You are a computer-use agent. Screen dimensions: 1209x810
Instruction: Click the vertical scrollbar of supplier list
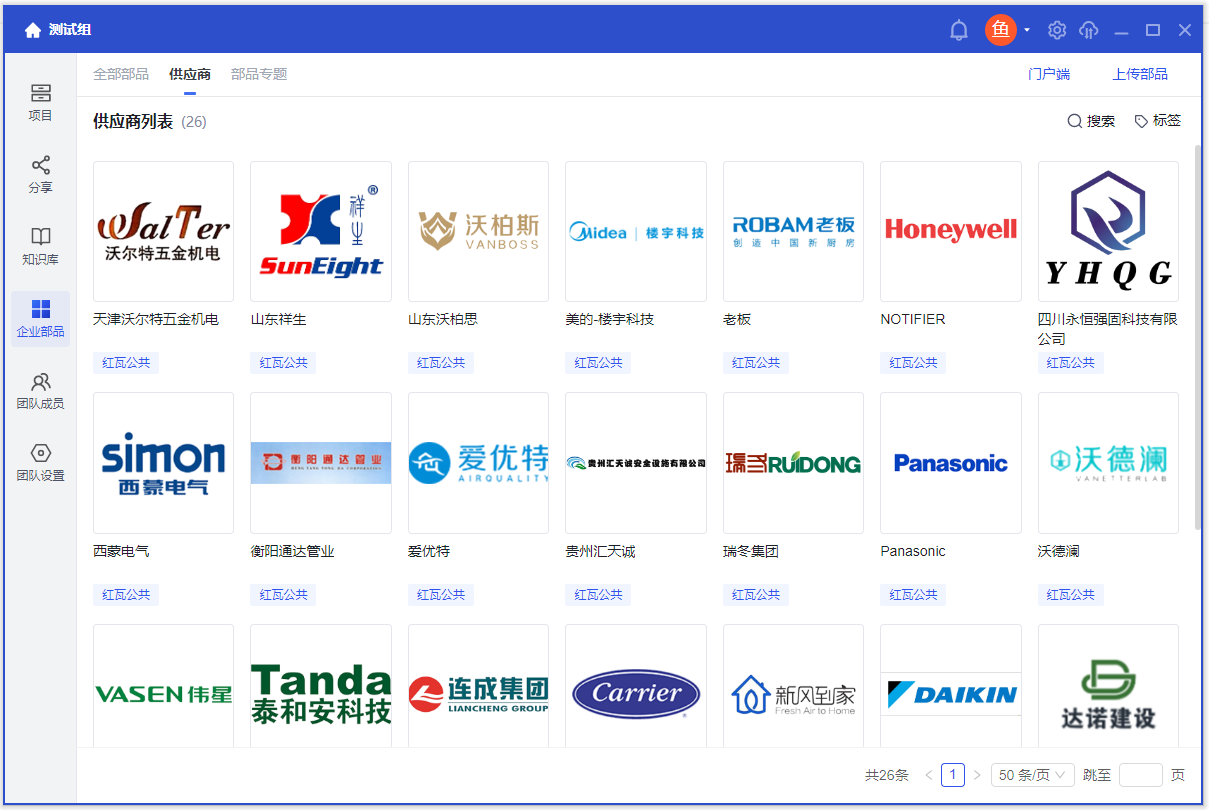click(x=1198, y=337)
